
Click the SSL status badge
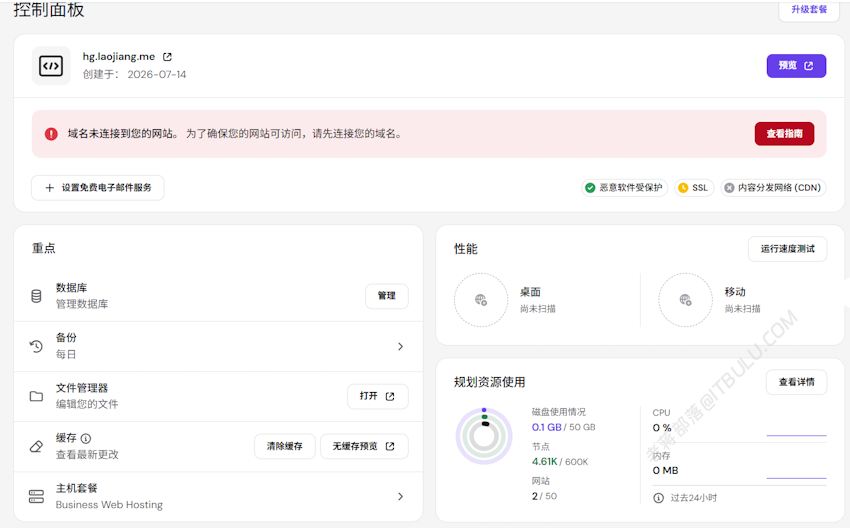pos(694,188)
